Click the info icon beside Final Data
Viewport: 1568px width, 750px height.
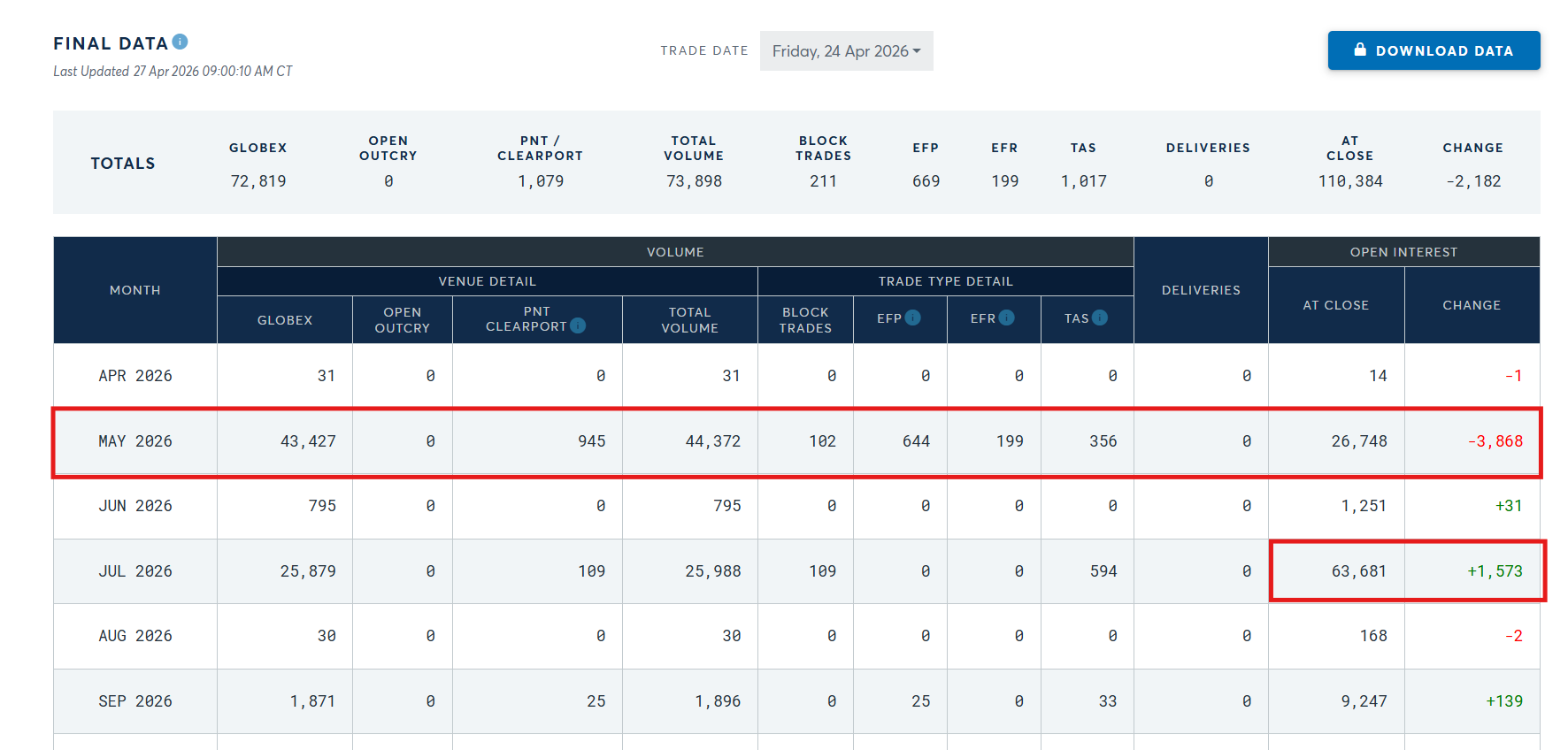pyautogui.click(x=180, y=42)
